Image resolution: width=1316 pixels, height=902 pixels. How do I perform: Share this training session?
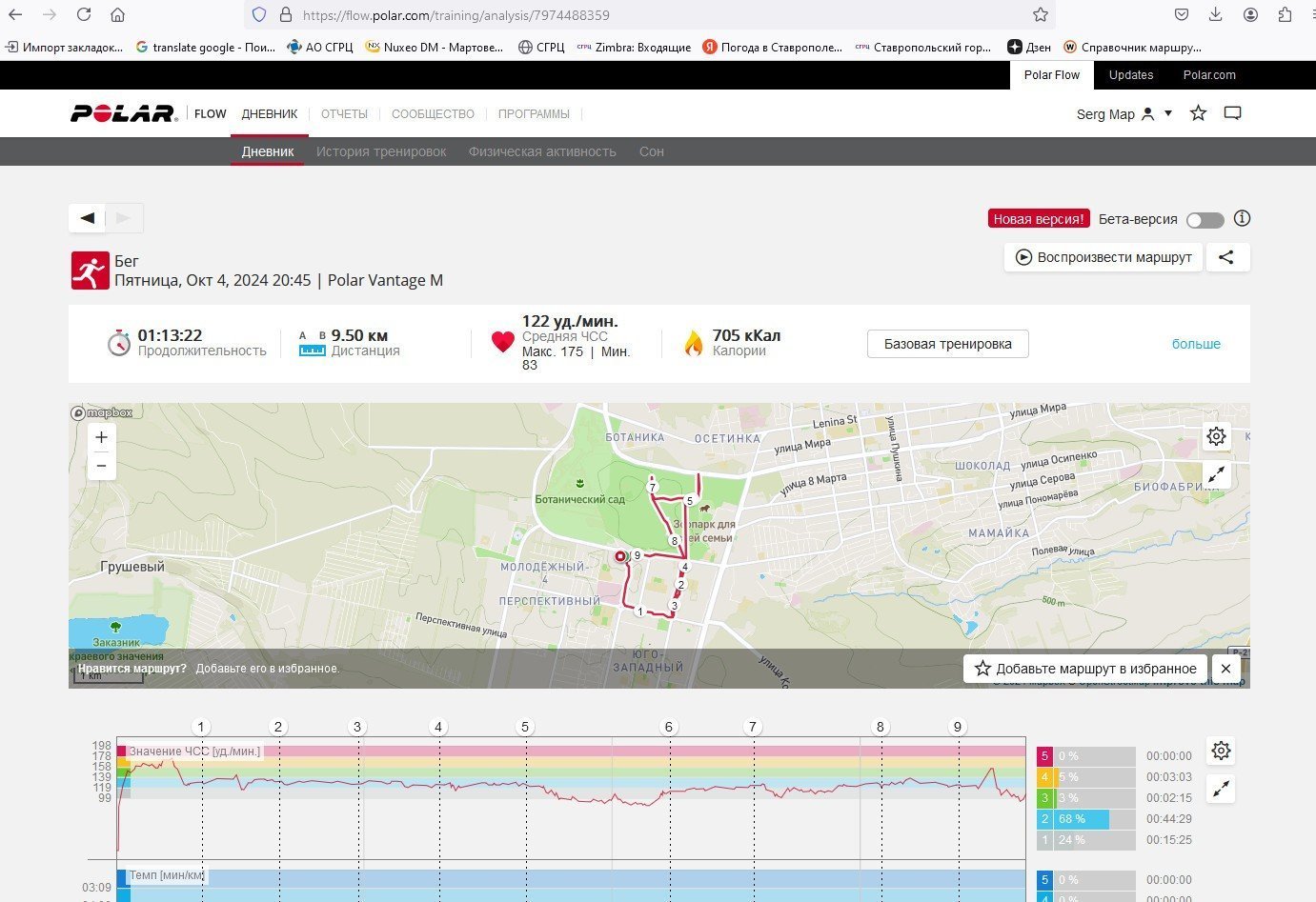[x=1227, y=257]
